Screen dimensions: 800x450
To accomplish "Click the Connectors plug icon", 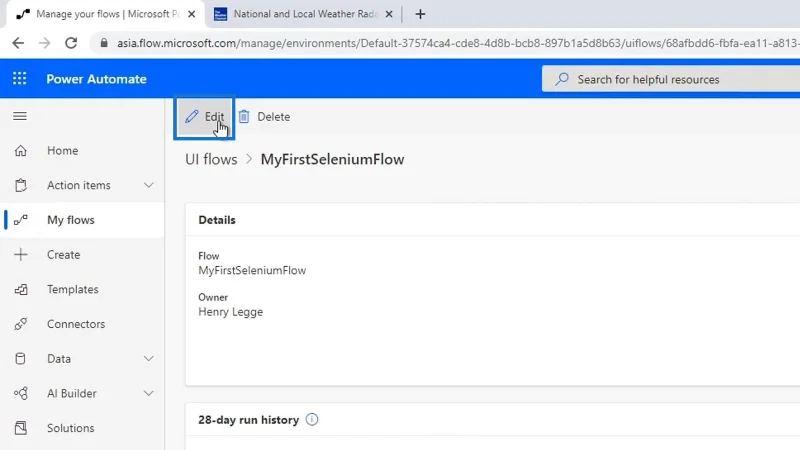I will (x=20, y=324).
